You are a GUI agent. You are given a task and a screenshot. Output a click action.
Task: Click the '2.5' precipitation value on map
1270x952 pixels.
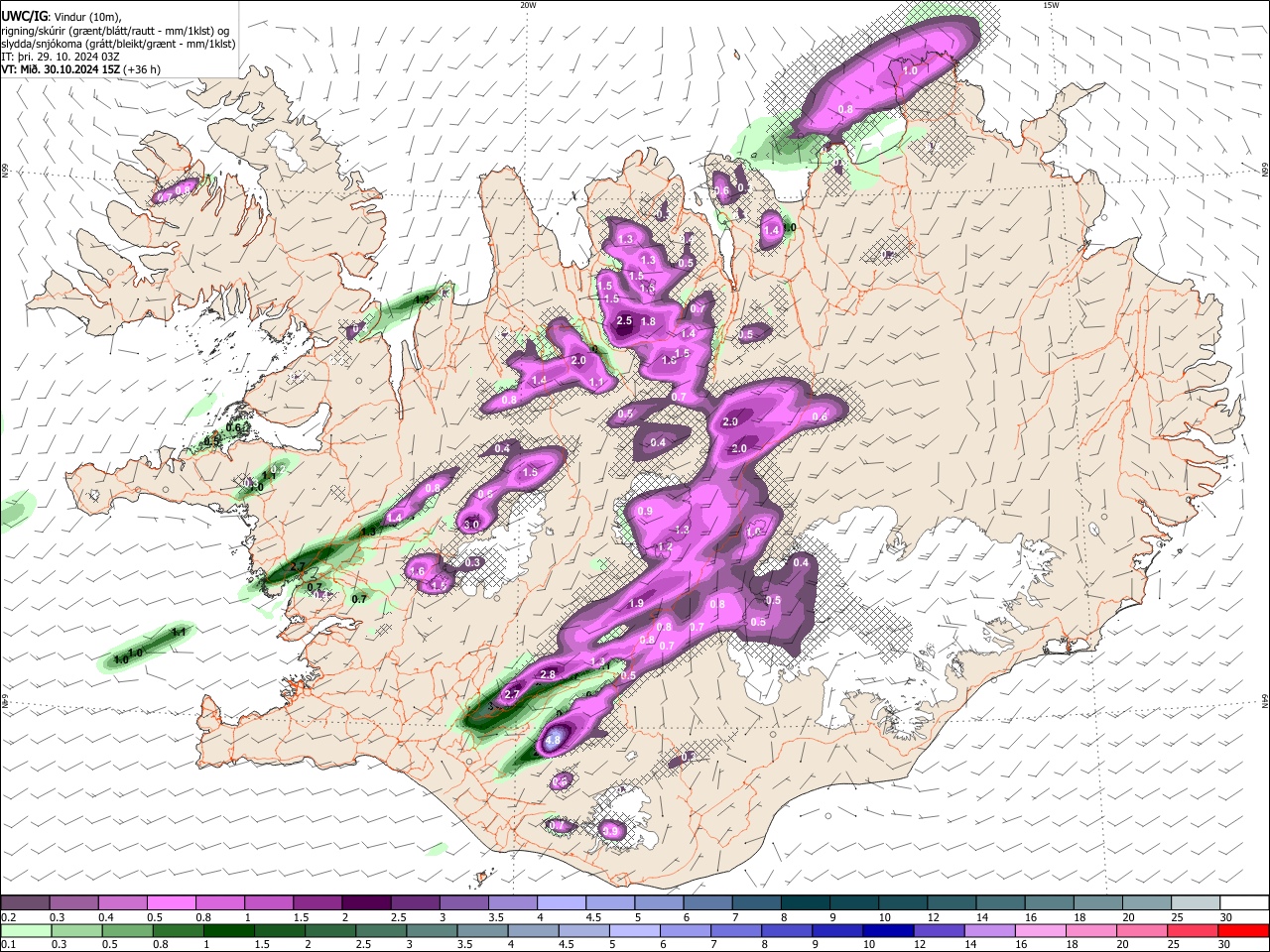(624, 320)
